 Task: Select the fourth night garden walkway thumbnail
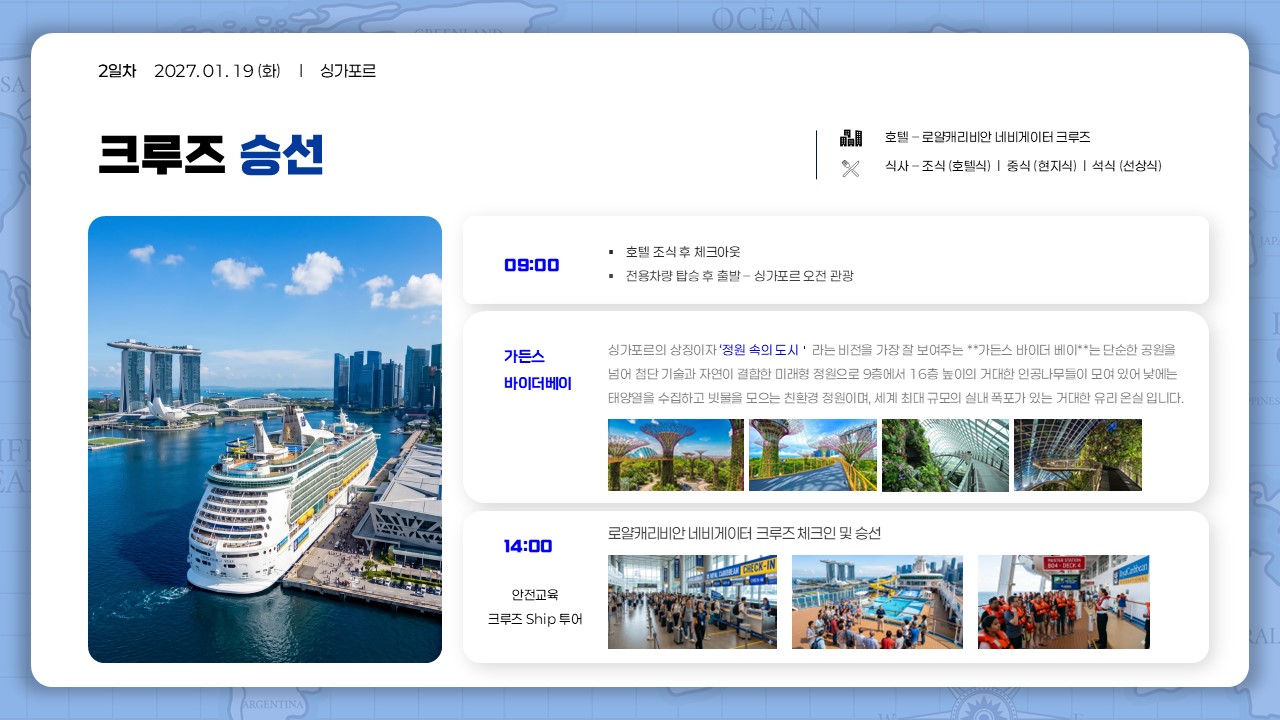pos(1078,455)
